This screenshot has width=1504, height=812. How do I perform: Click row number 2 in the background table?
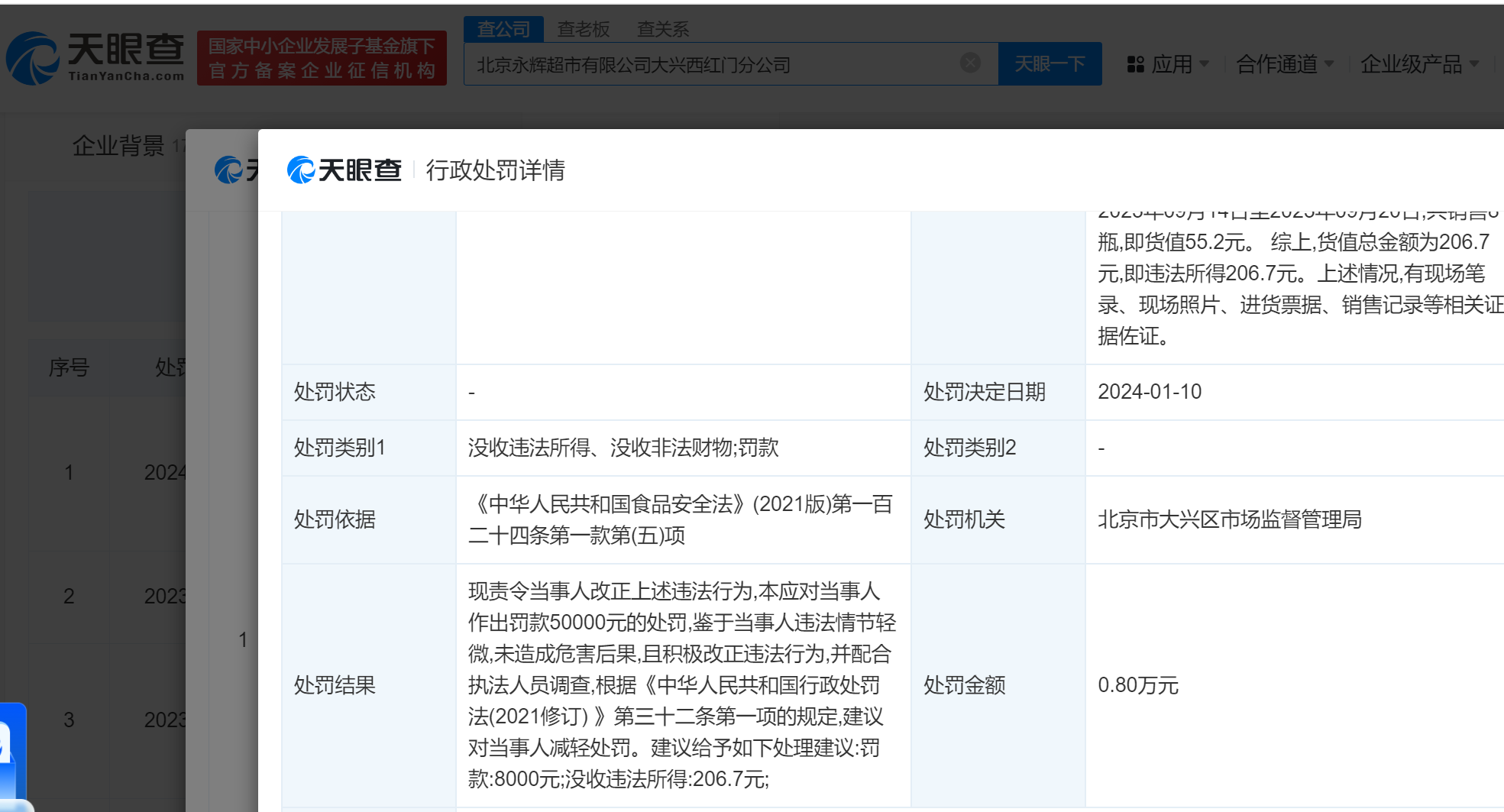click(69, 596)
